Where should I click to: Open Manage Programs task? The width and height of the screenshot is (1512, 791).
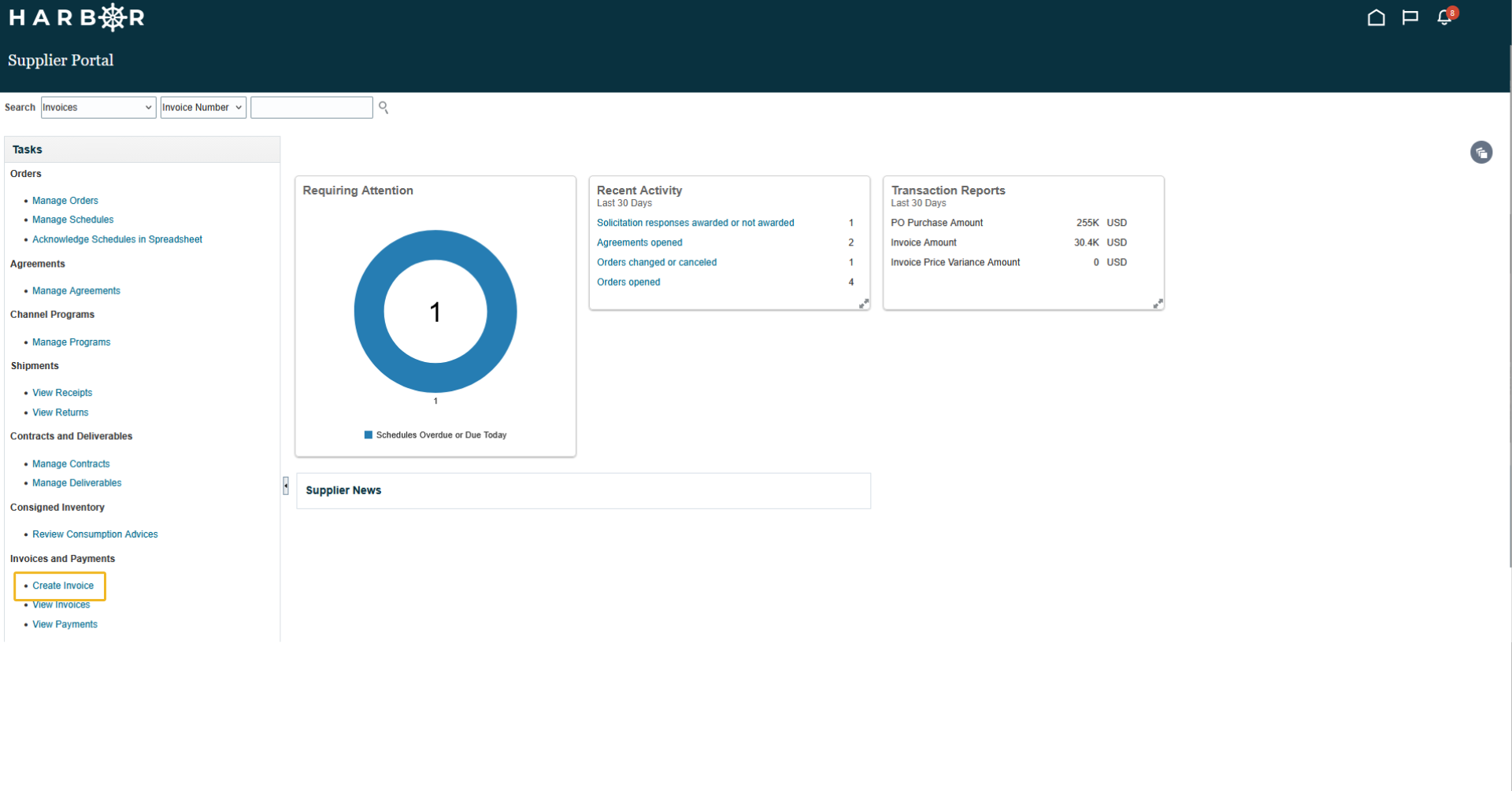pos(71,342)
